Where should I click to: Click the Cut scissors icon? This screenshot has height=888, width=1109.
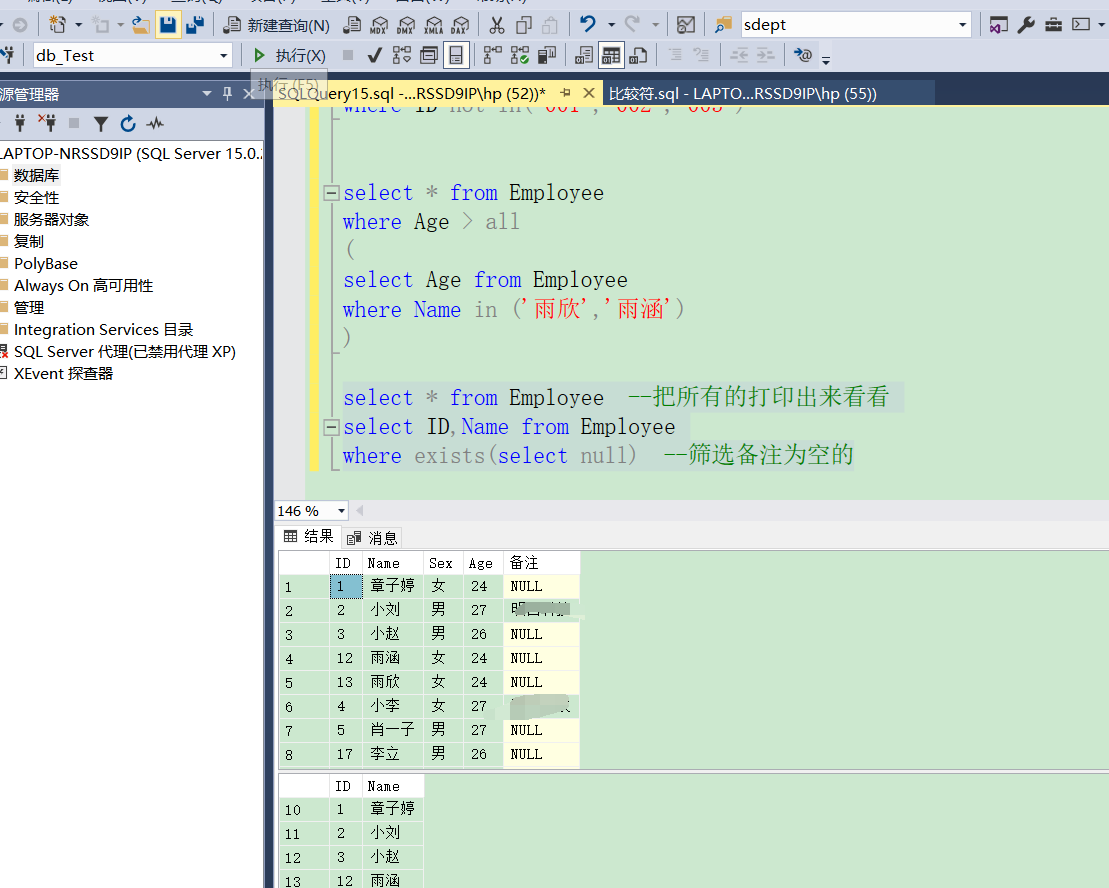497,25
